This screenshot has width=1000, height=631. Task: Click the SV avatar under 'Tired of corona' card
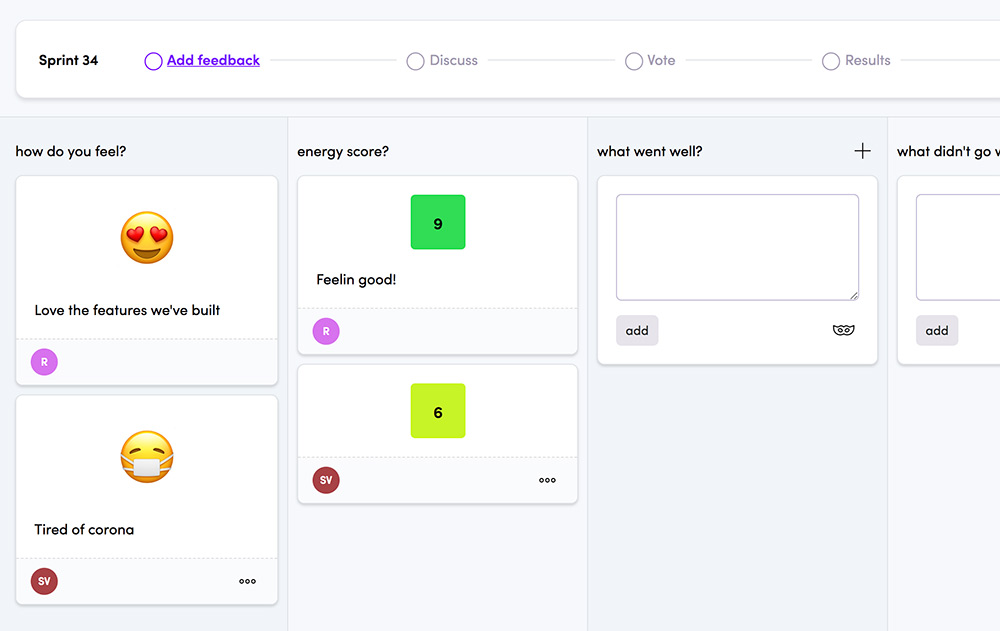(44, 581)
